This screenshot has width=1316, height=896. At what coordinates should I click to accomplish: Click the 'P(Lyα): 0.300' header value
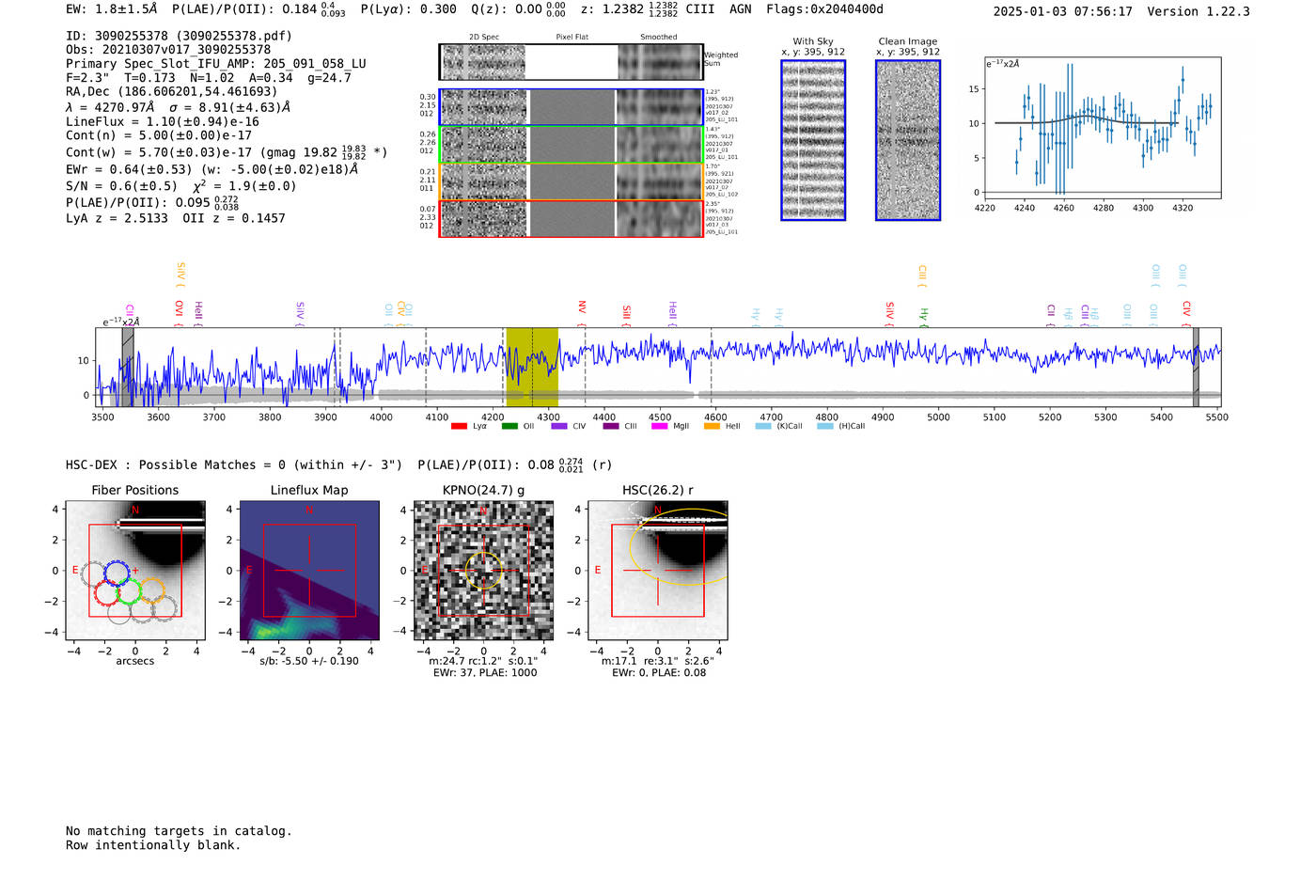[408, 9]
